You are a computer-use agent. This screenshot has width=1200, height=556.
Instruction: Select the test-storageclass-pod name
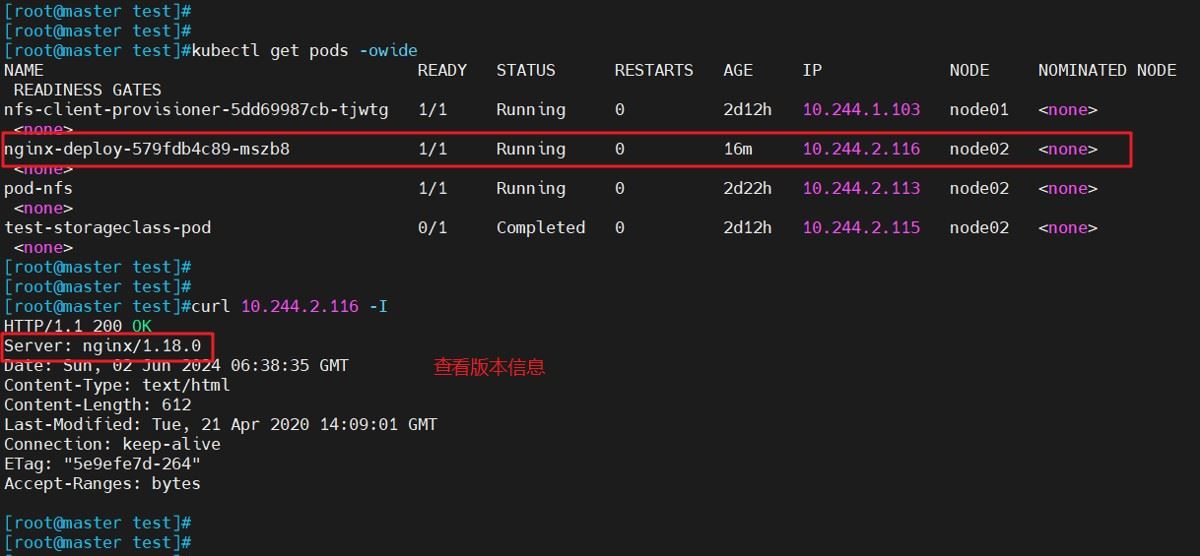(x=107, y=227)
